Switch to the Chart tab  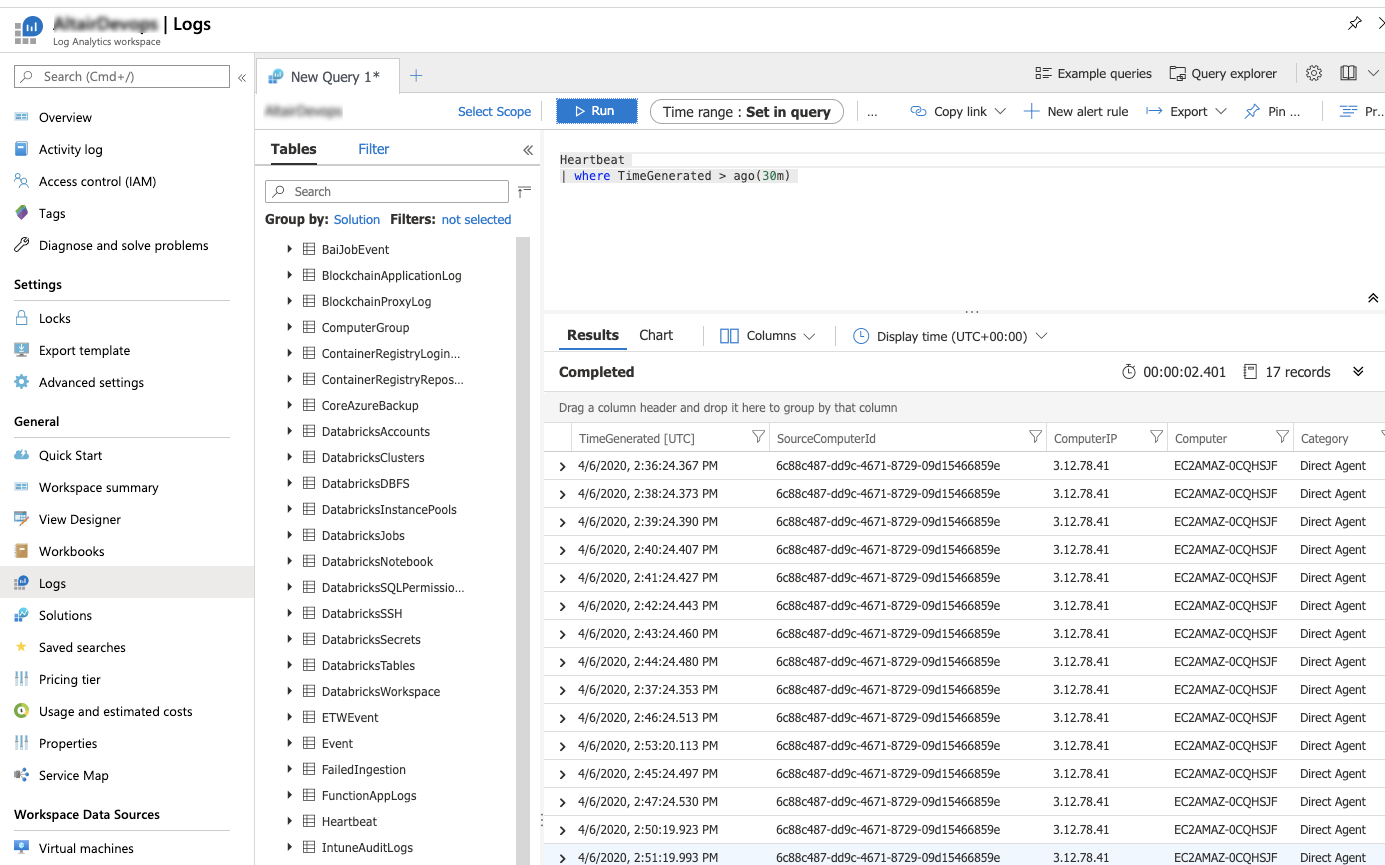[x=656, y=335]
